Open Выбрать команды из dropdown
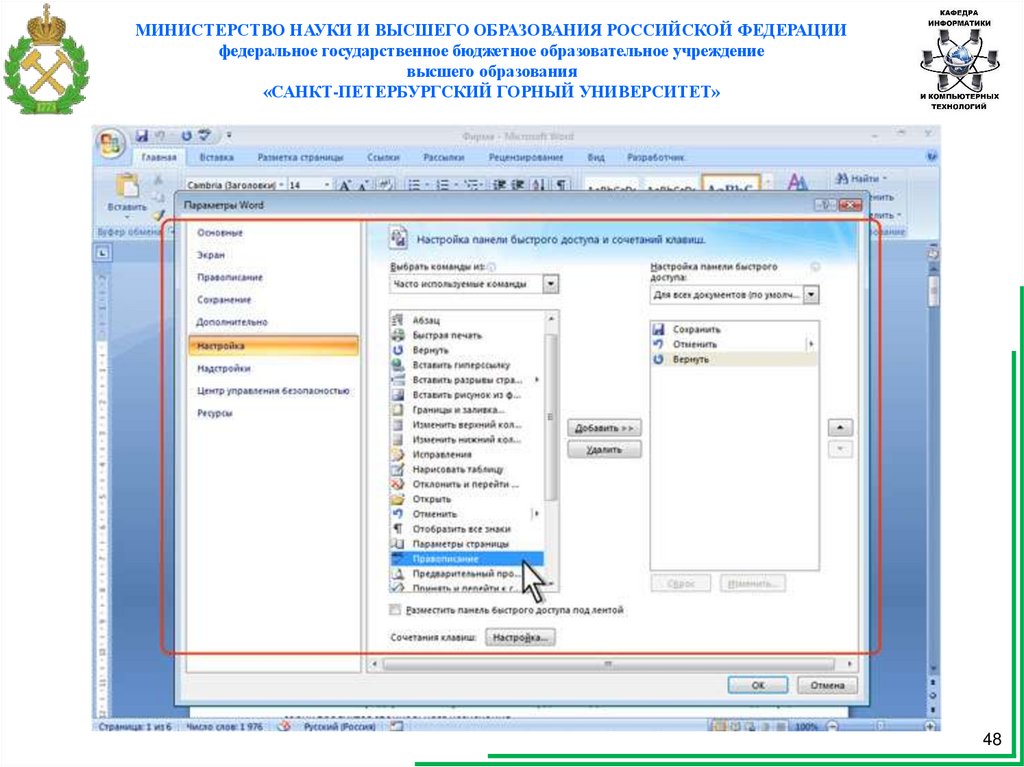Image resolution: width=1024 pixels, height=767 pixels. coord(552,284)
